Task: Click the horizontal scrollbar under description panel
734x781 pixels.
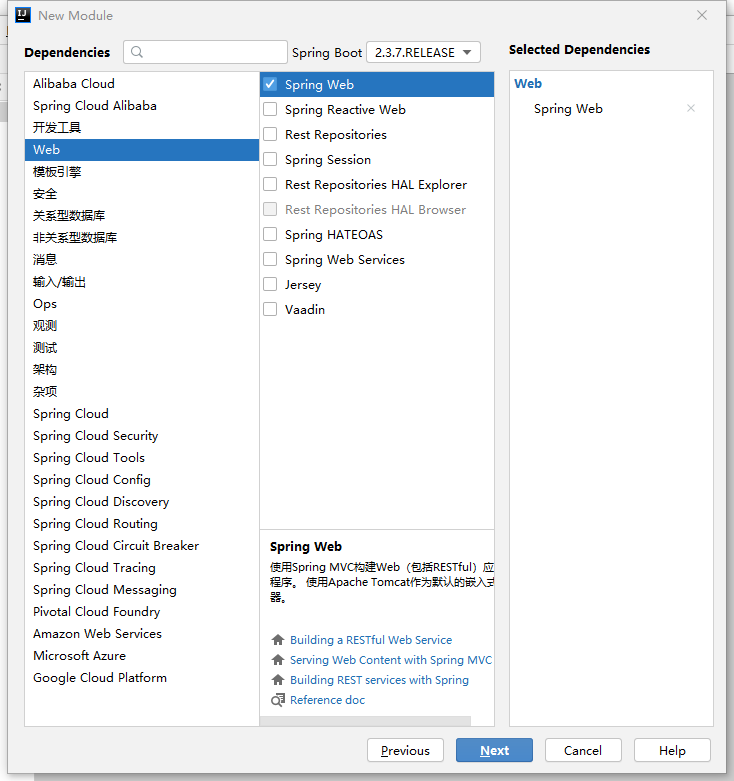Action: click(365, 721)
